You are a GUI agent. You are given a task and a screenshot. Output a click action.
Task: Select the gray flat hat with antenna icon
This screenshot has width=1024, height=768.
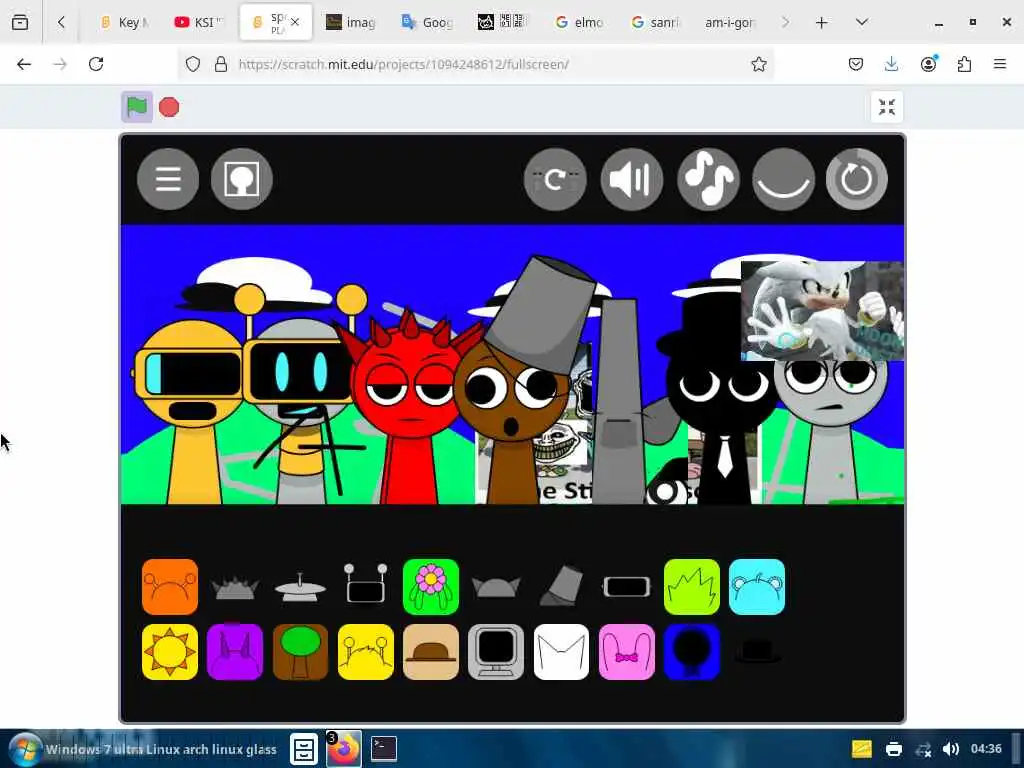(300, 586)
